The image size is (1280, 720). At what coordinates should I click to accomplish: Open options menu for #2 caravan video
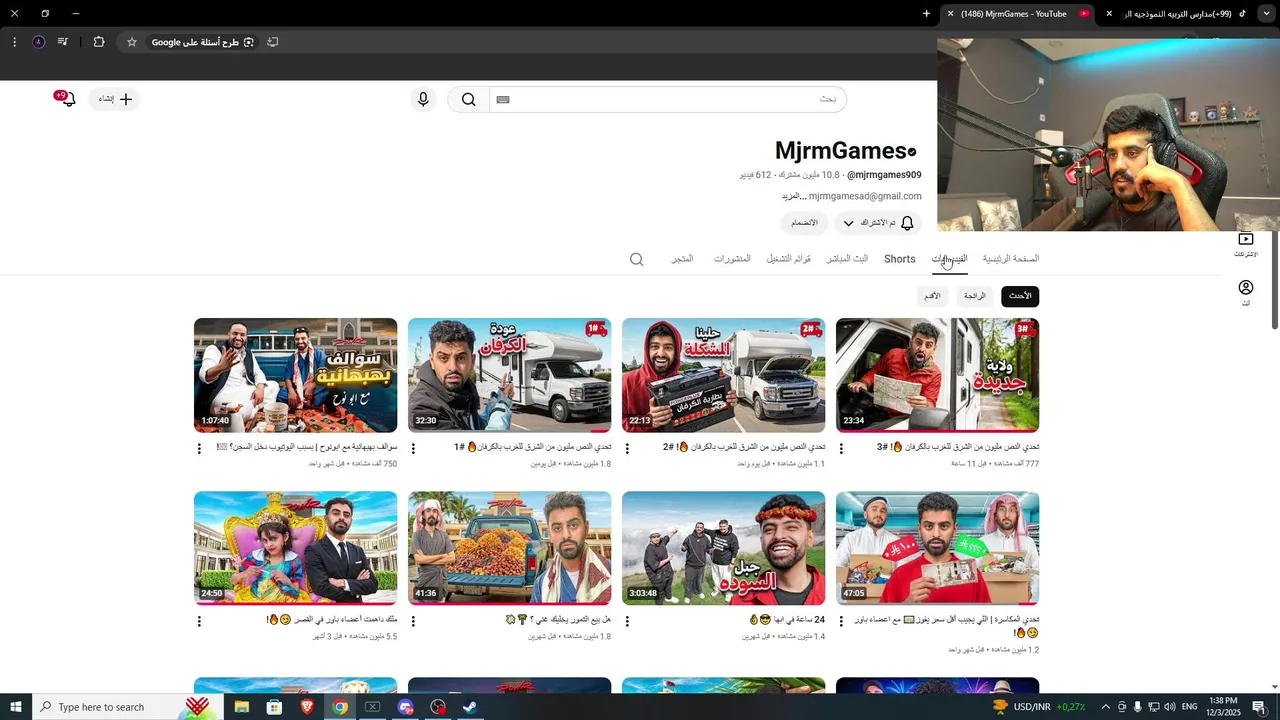627,449
